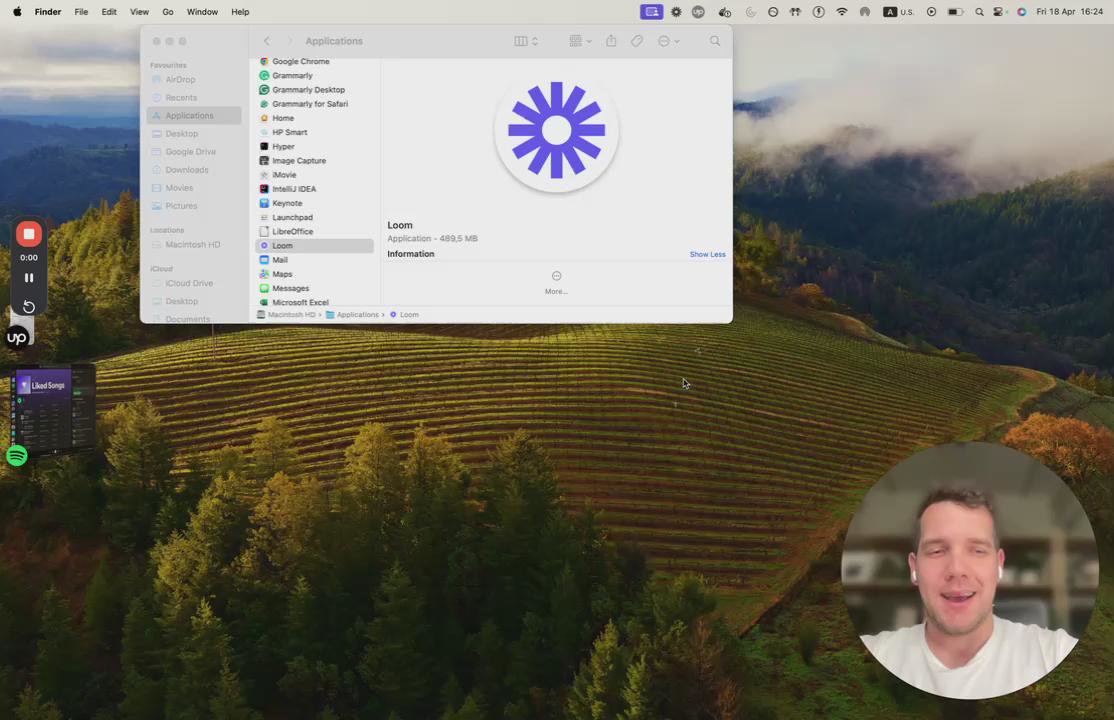Click the Siri icon in menu bar
This screenshot has height=720, width=1114.
pyautogui.click(x=1022, y=11)
